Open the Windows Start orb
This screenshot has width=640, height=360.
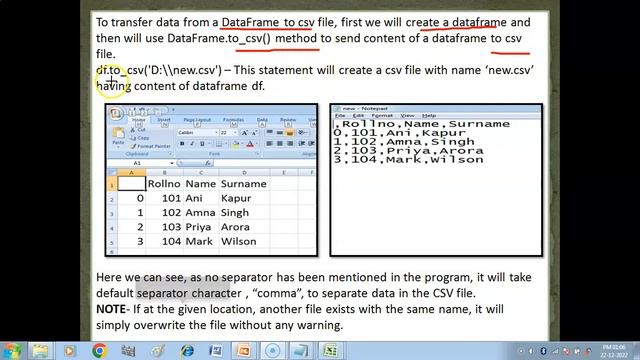11,351
